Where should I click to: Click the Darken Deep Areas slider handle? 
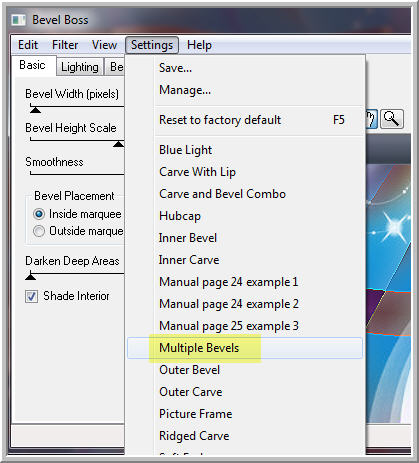31,276
